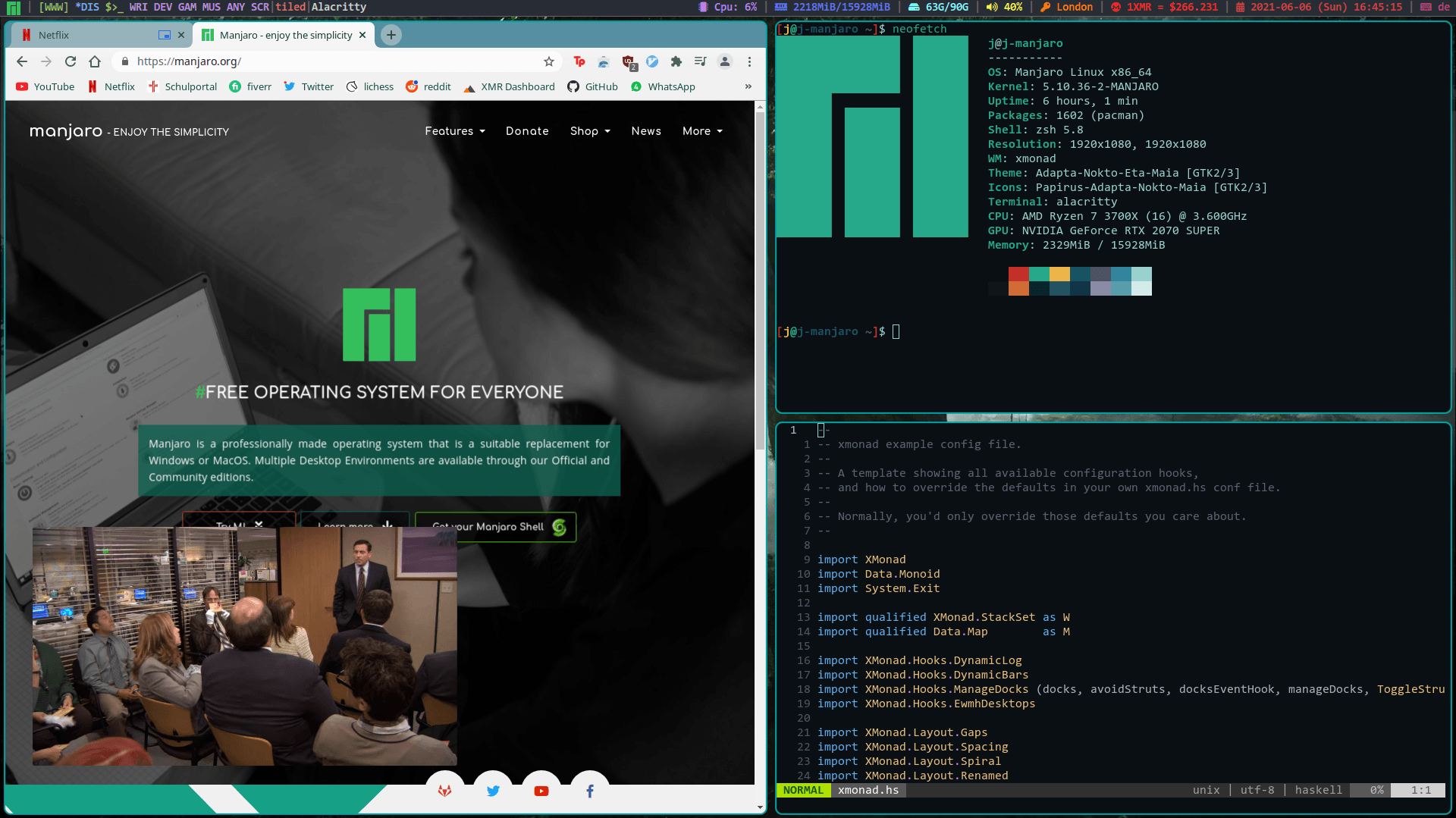The width and height of the screenshot is (1456, 818).
Task: Switch to the GAM workspace
Action: [x=187, y=7]
